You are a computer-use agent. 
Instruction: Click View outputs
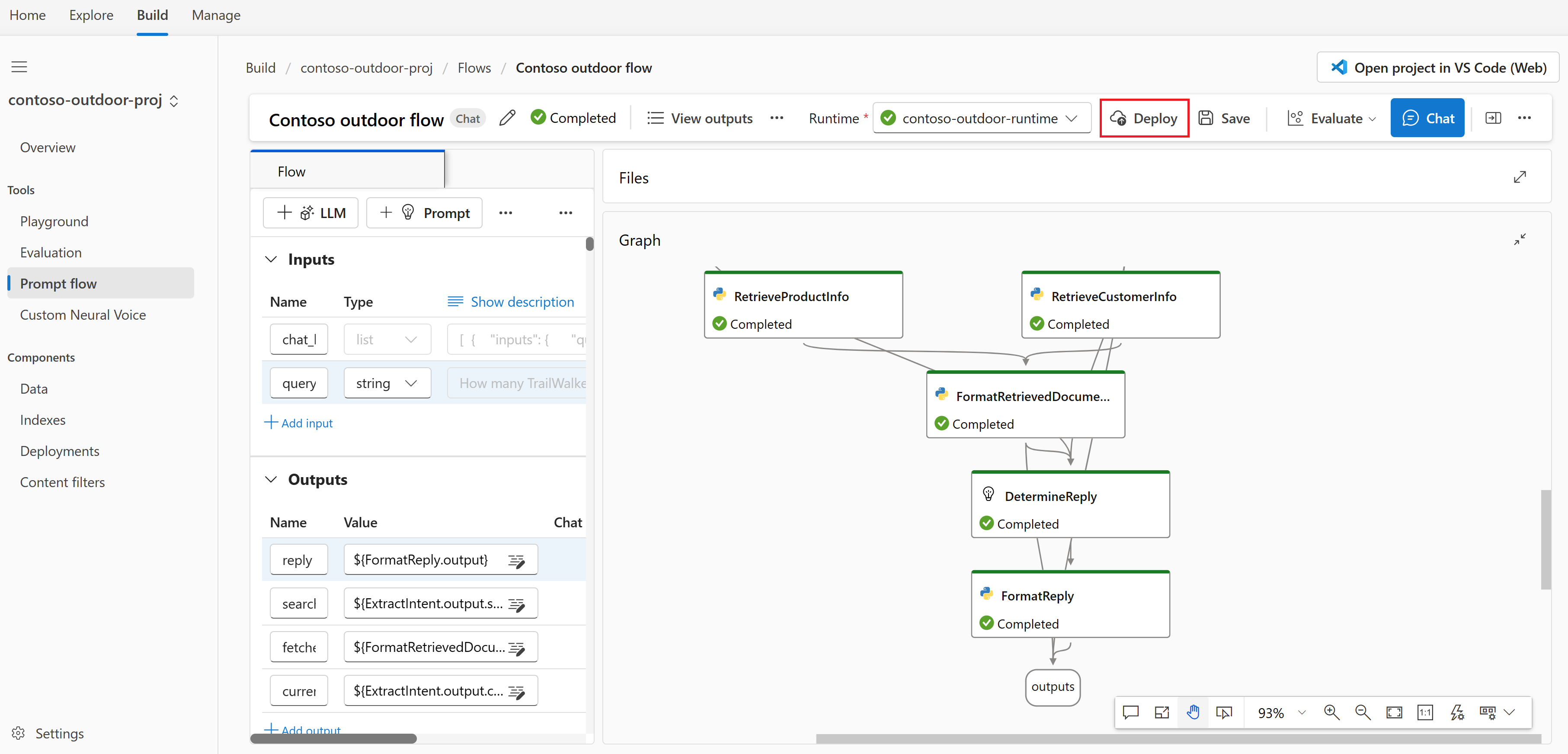click(x=700, y=118)
